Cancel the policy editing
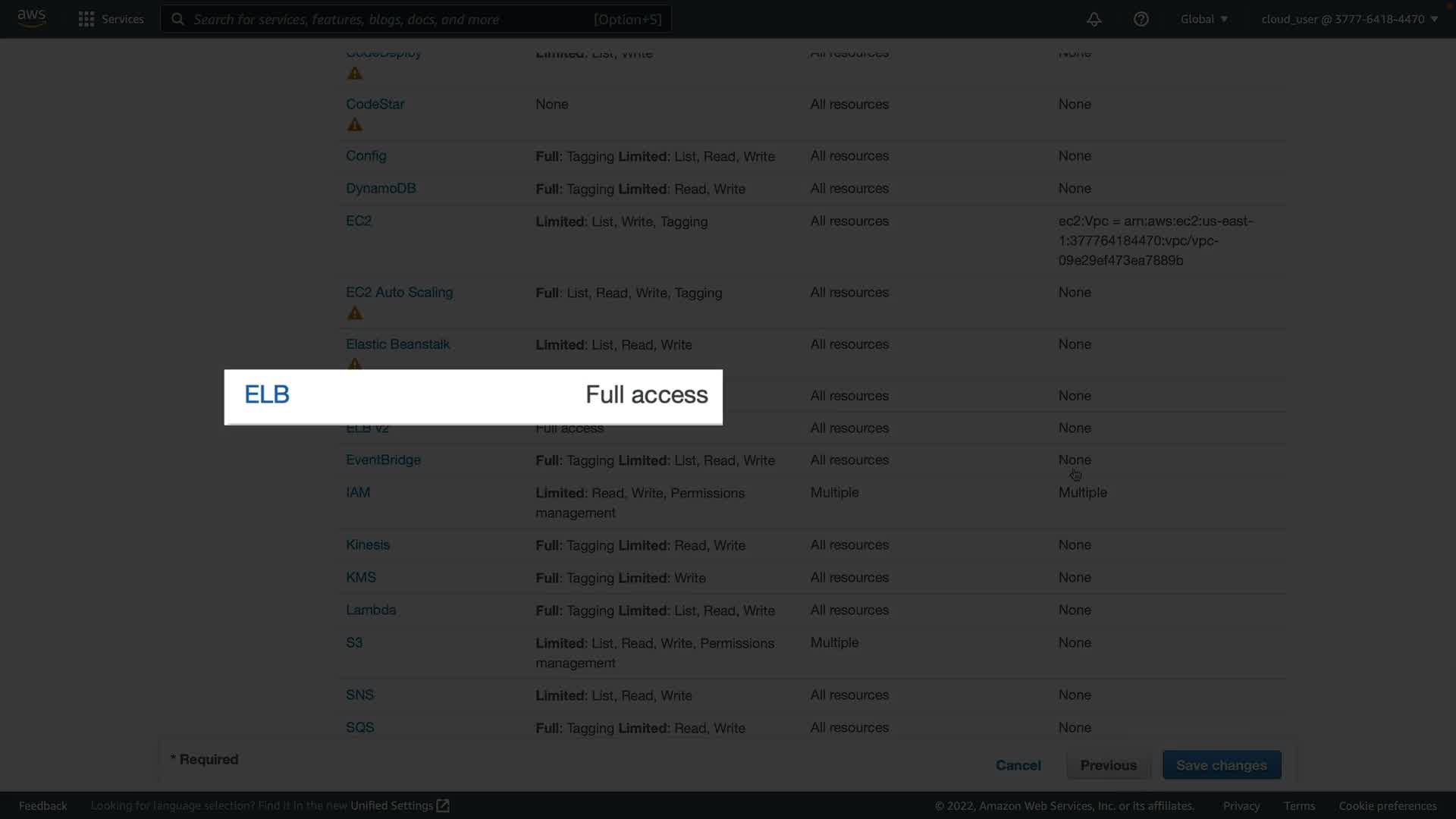The image size is (1456, 819). pos(1018,765)
